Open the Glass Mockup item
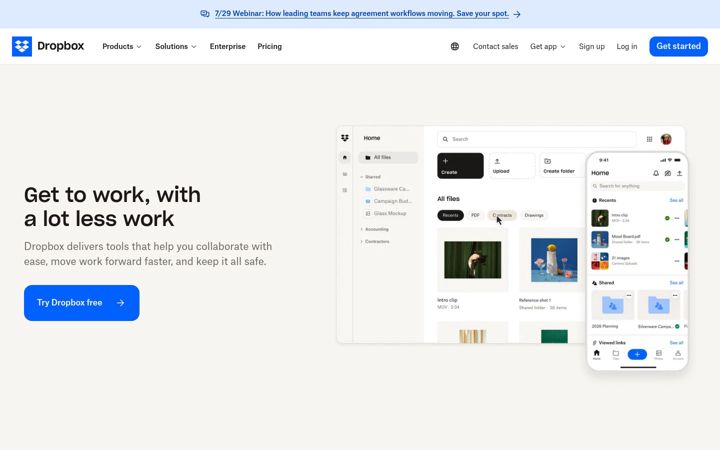The height and width of the screenshot is (450, 720). (x=386, y=214)
